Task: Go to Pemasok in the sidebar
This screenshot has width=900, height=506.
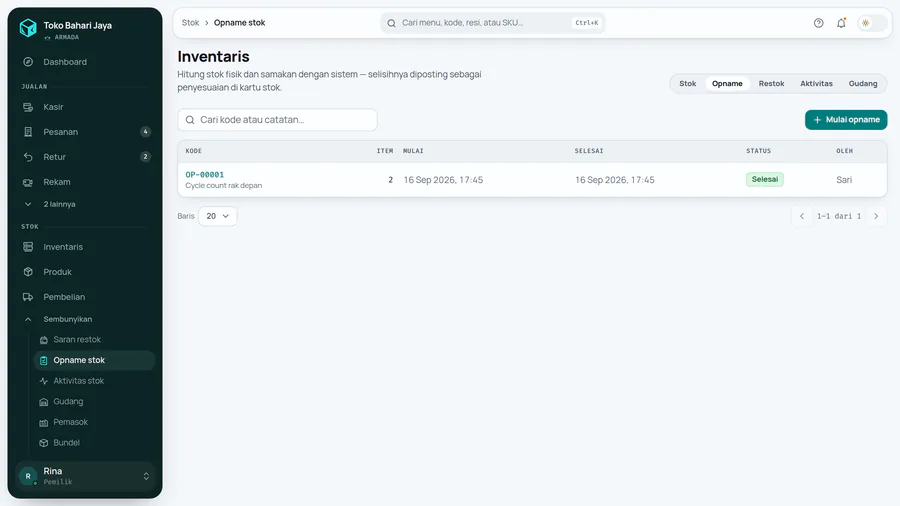Action: [x=94, y=422]
